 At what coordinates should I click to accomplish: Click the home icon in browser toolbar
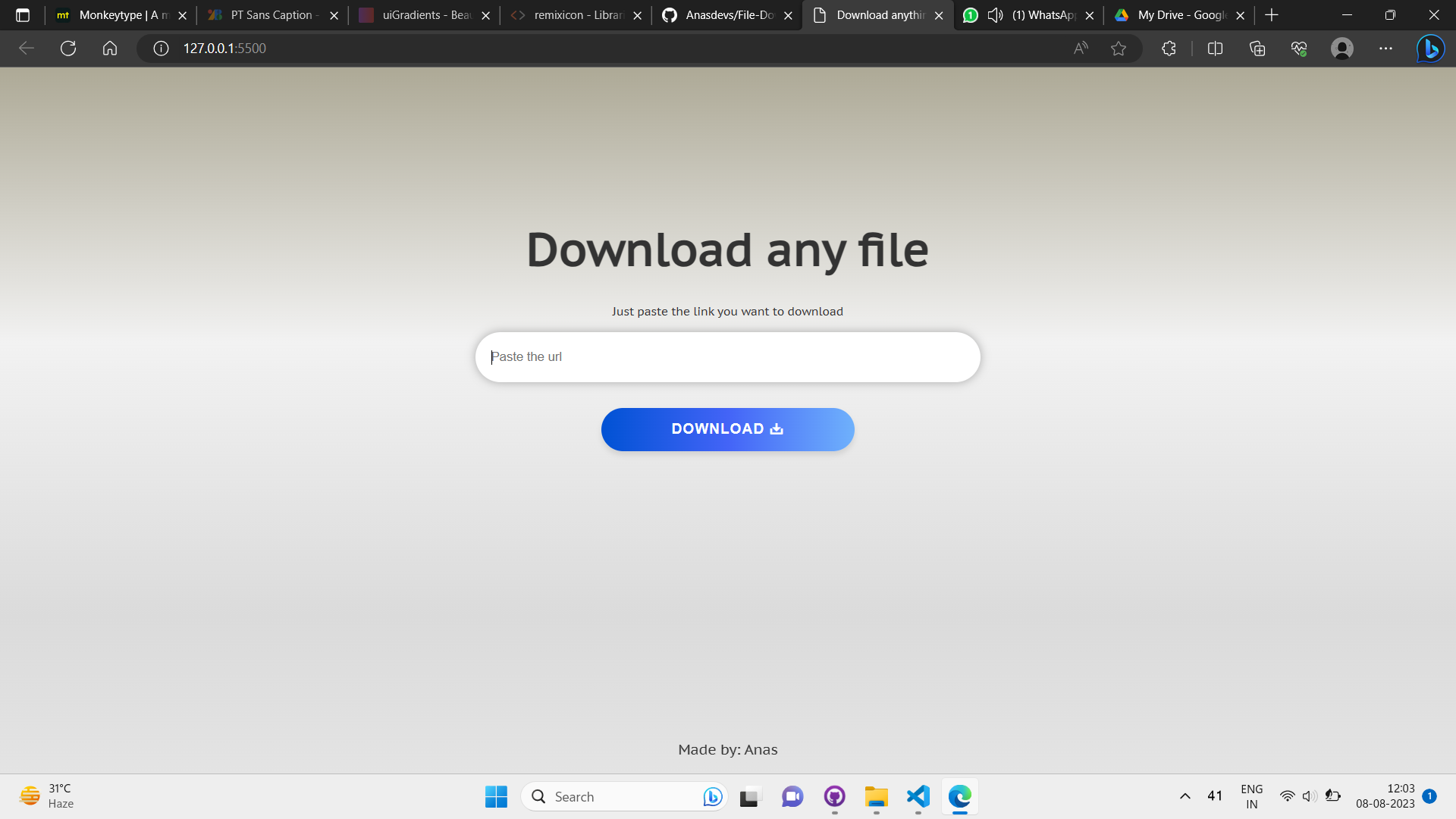[x=109, y=49]
